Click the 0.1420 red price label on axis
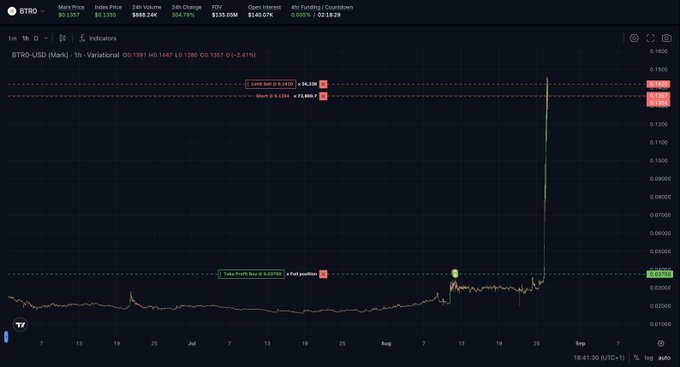Image resolution: width=680 pixels, height=367 pixels. (658, 84)
